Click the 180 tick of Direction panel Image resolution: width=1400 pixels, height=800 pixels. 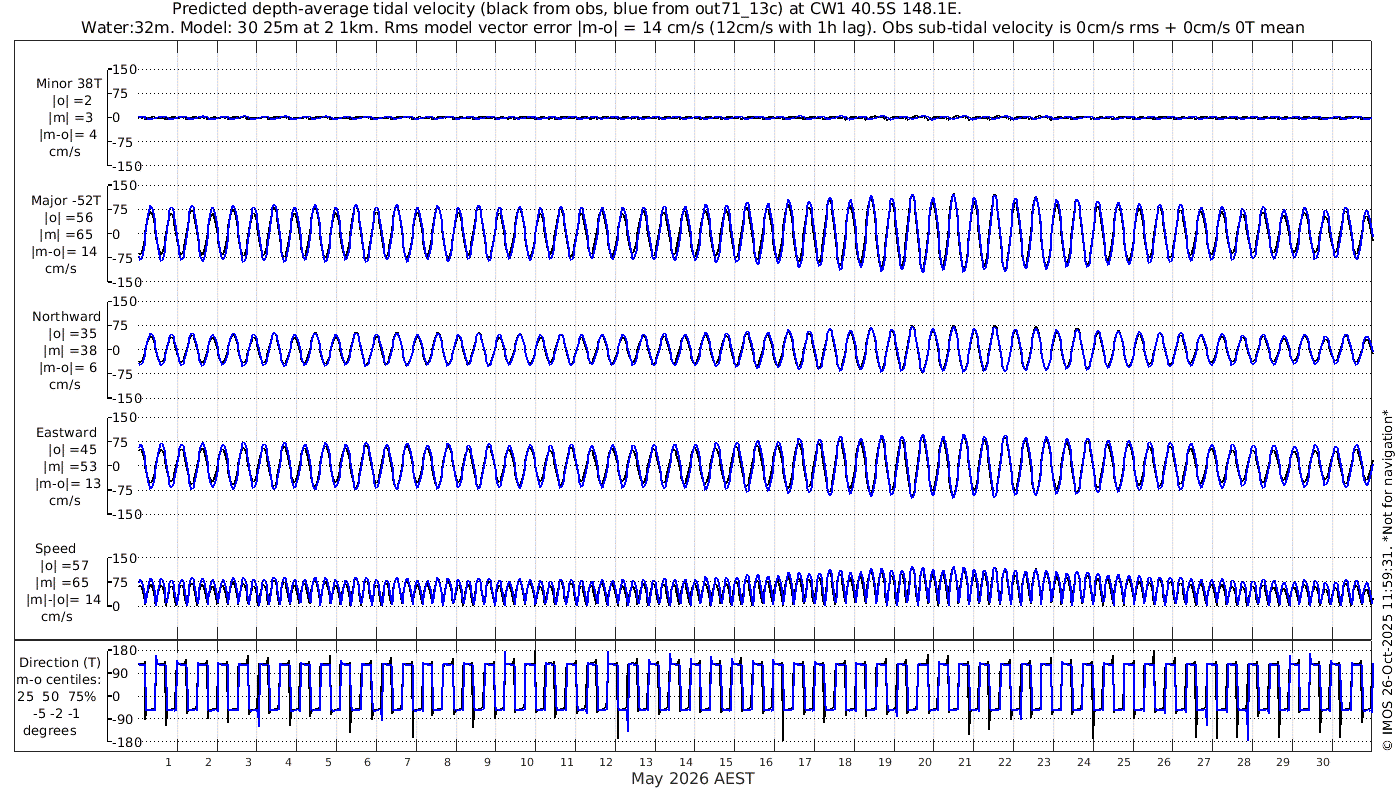[x=121, y=650]
